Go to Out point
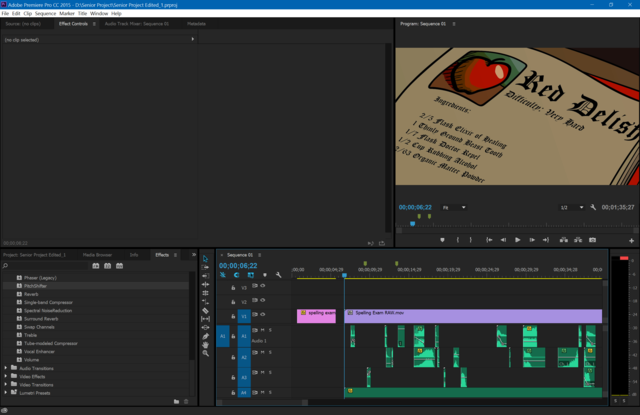 546,240
